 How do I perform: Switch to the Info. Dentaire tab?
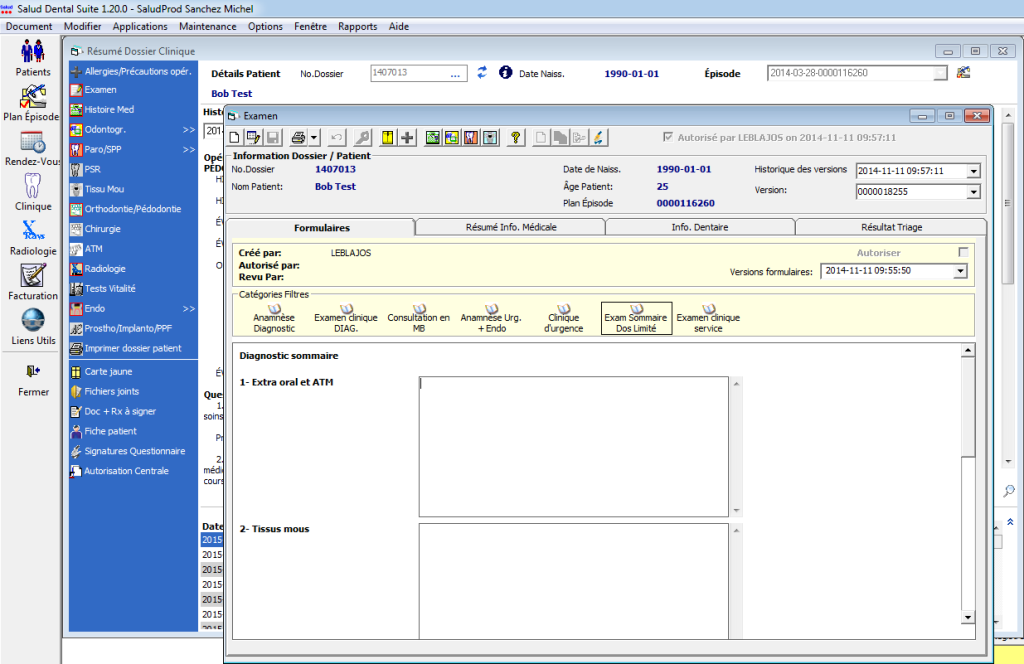(x=699, y=227)
